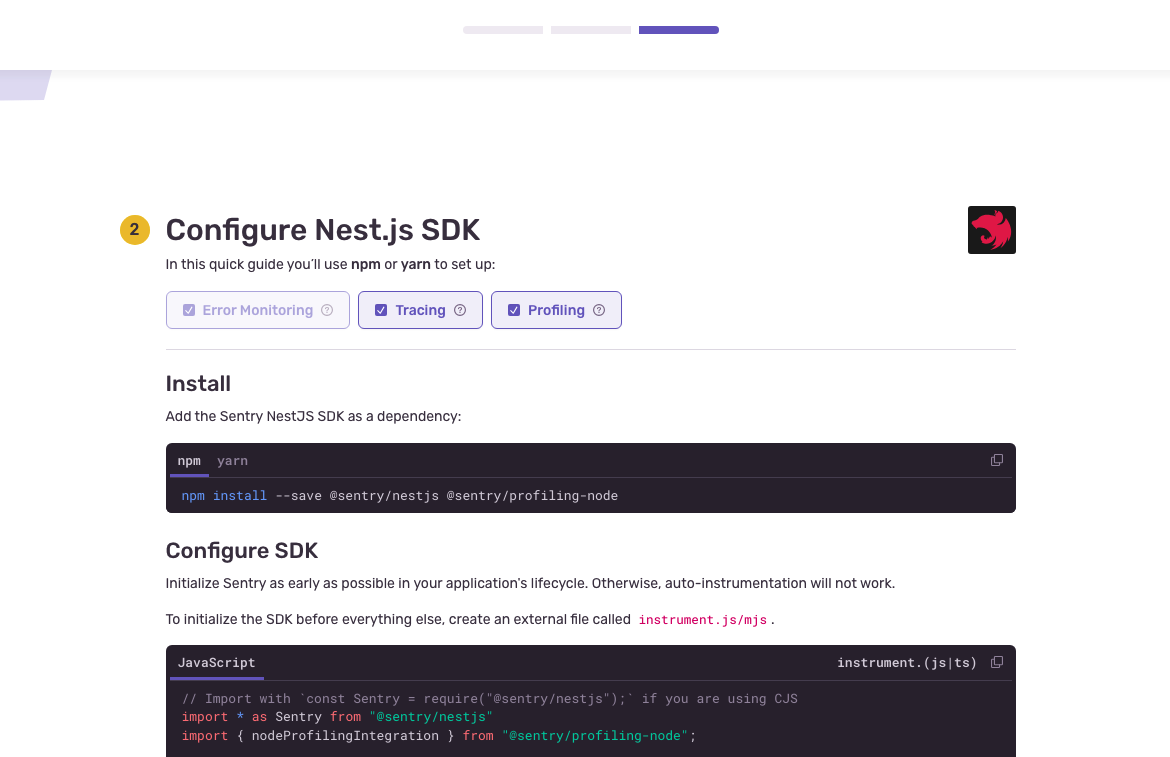Go to second onboarding progress step

[x=591, y=30]
